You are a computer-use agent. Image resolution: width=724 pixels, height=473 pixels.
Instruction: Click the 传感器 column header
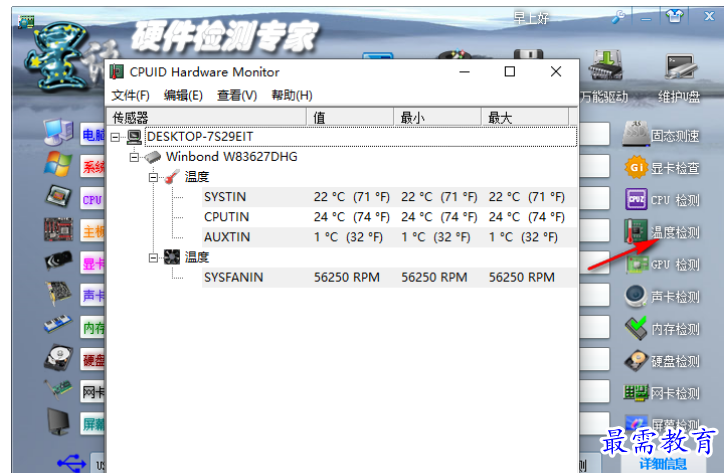point(207,117)
